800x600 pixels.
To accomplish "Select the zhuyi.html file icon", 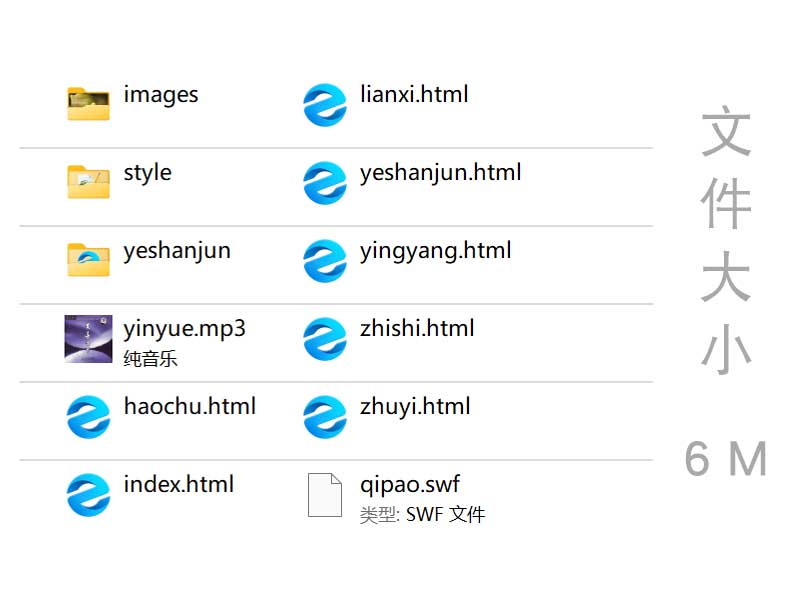I will click(325, 416).
